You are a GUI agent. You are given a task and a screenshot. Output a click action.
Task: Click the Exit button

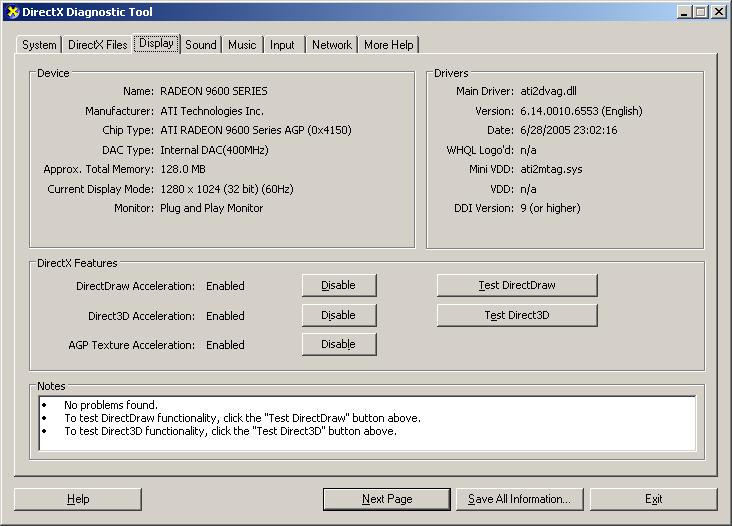click(x=653, y=499)
